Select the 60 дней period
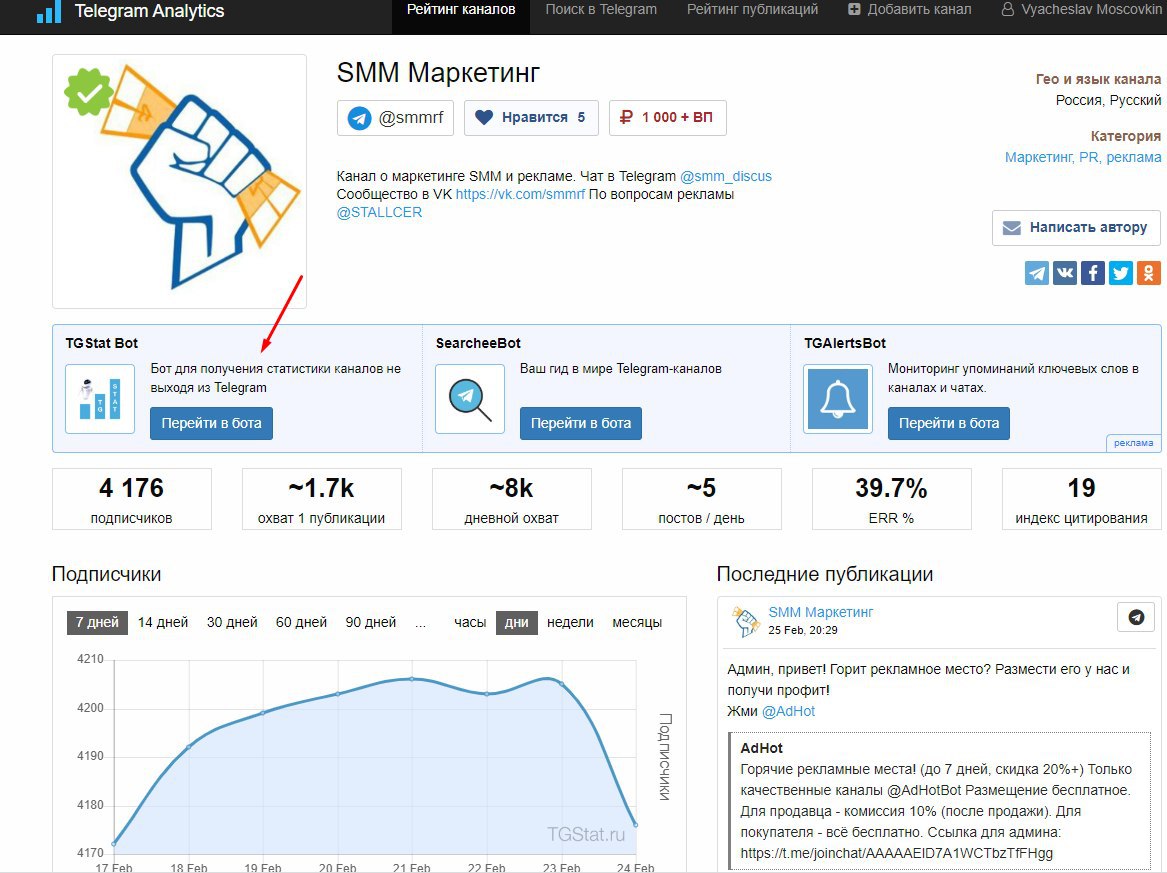The width and height of the screenshot is (1167, 873). pyautogui.click(x=301, y=622)
